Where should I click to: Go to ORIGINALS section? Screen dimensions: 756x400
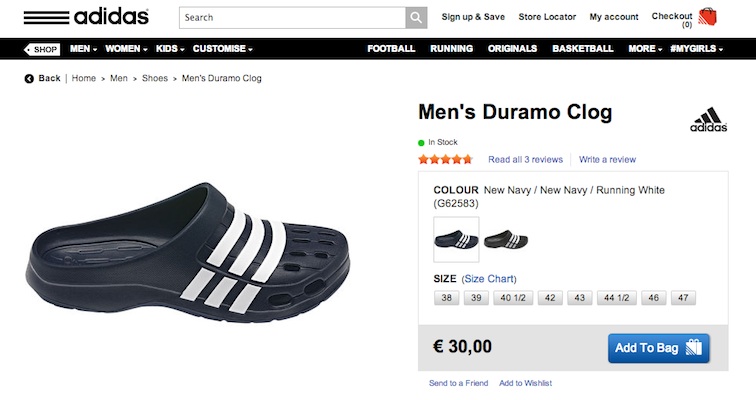click(512, 49)
